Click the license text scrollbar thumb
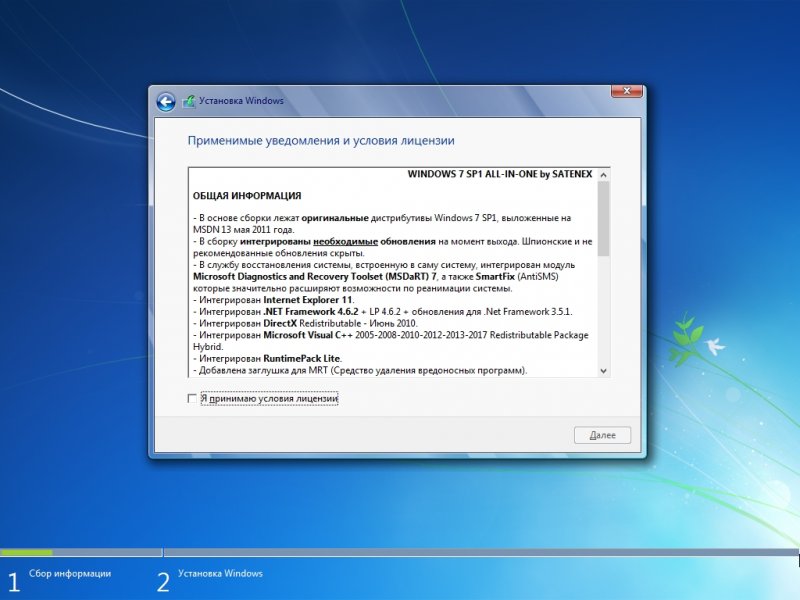Image resolution: width=800 pixels, height=600 pixels. point(604,219)
